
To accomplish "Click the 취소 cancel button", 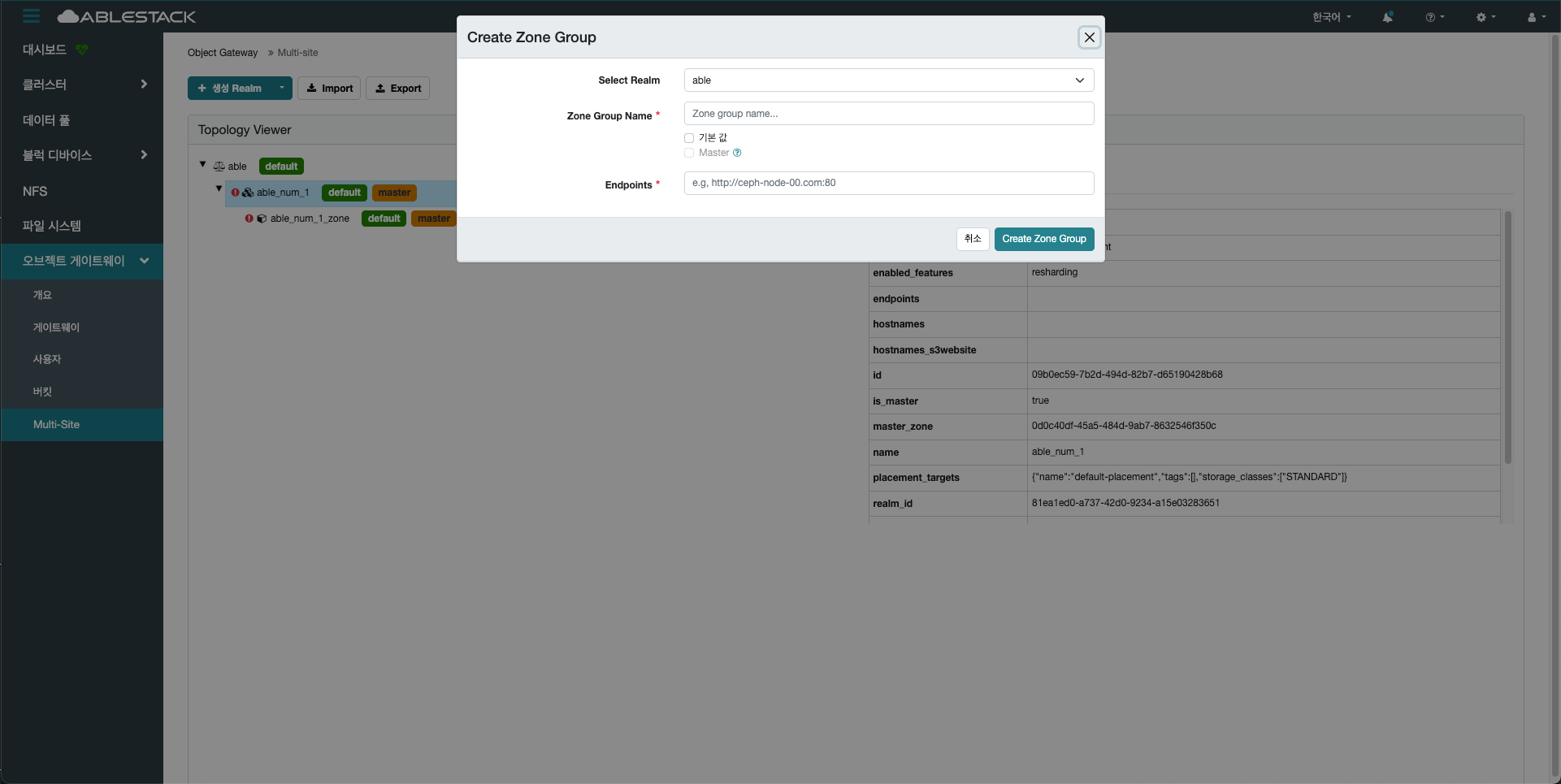I will (x=973, y=239).
